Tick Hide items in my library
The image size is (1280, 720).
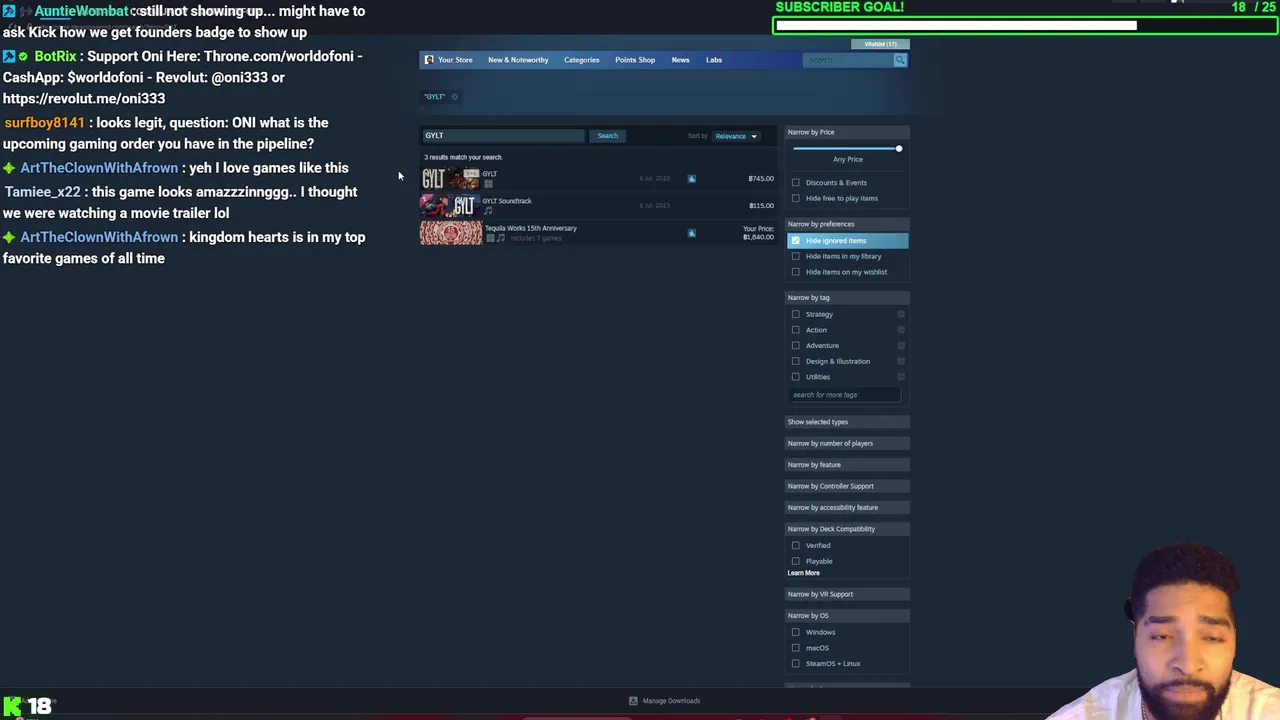pyautogui.click(x=796, y=256)
